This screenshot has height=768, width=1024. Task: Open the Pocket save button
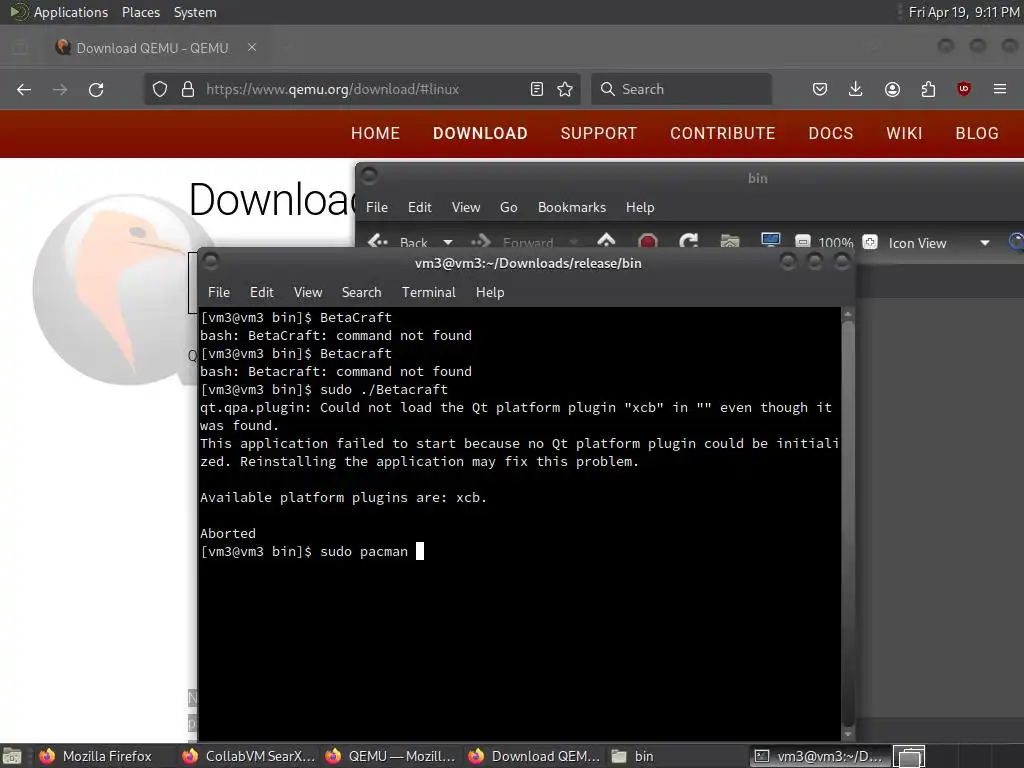click(820, 89)
